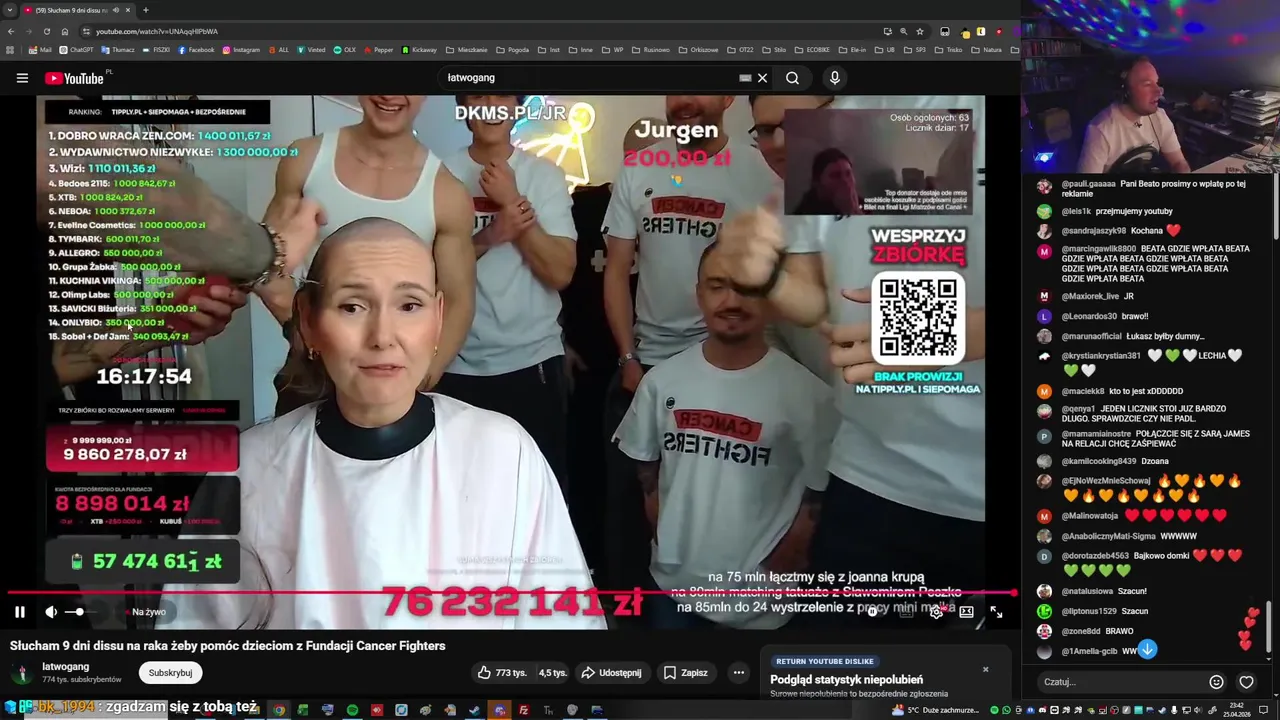
Task: Open the YouTube hamburger guide menu
Action: (x=22, y=78)
